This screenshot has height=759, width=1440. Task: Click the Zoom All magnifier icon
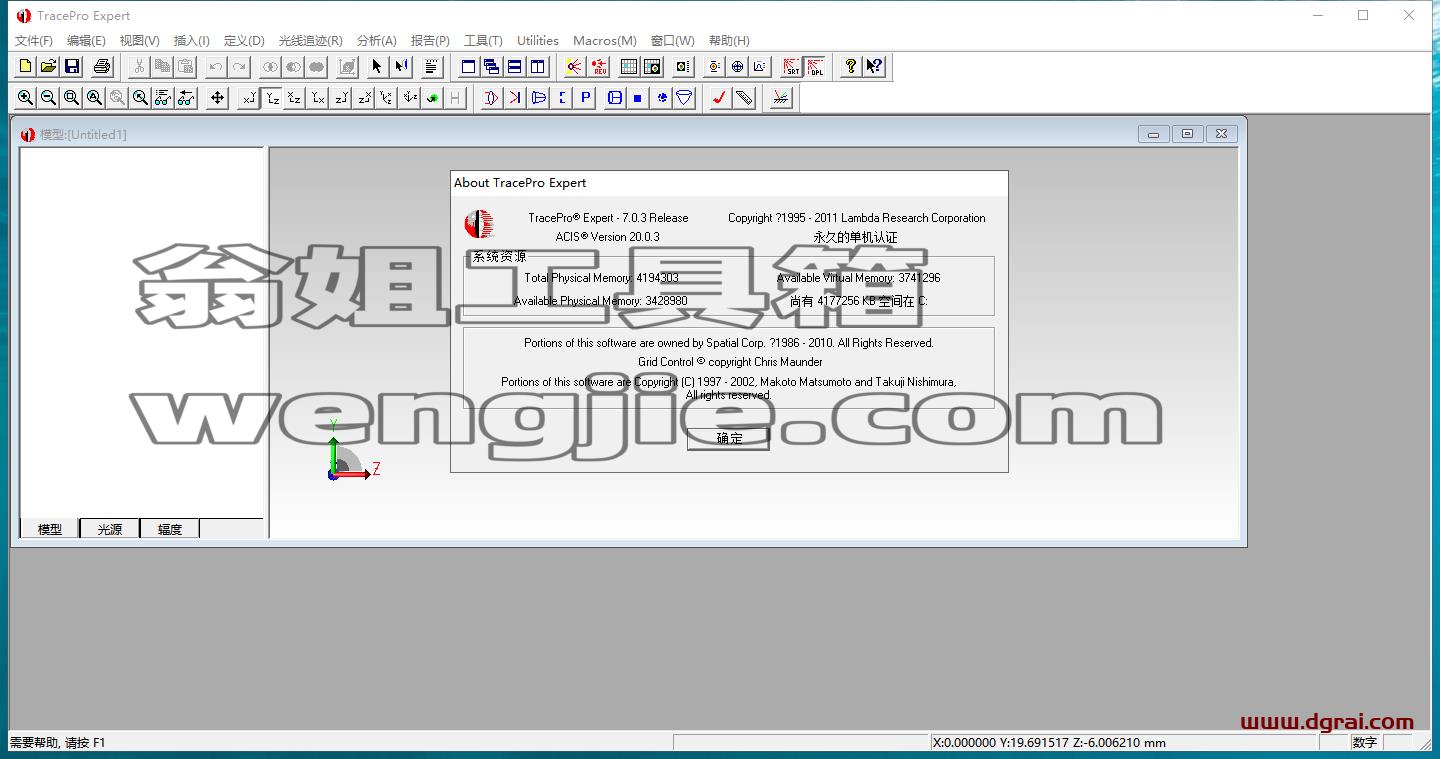94,98
